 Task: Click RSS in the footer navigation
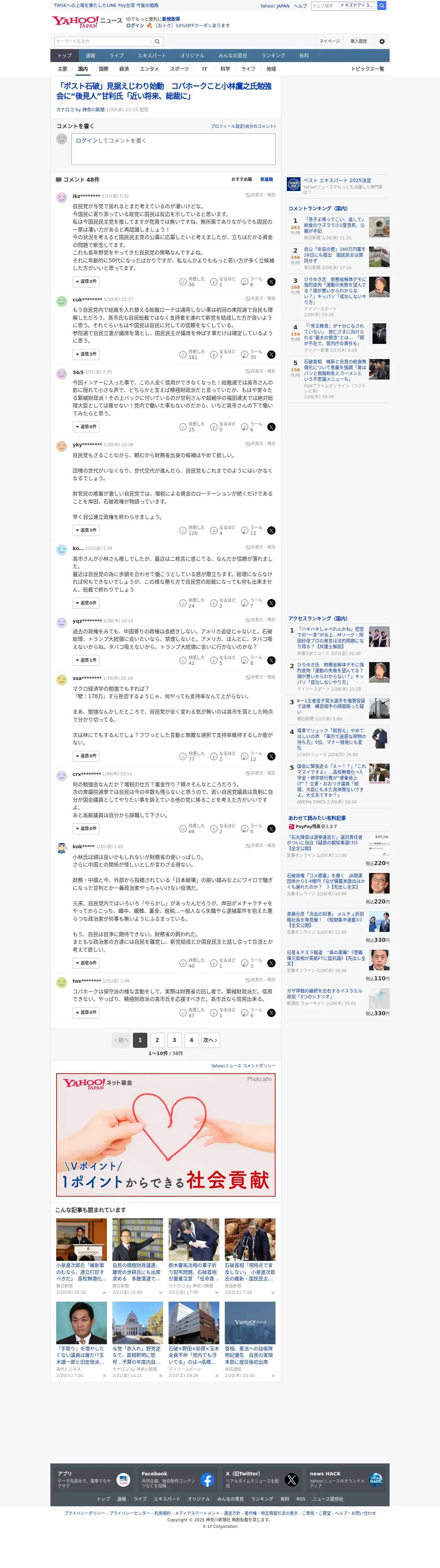tap(301, 1499)
